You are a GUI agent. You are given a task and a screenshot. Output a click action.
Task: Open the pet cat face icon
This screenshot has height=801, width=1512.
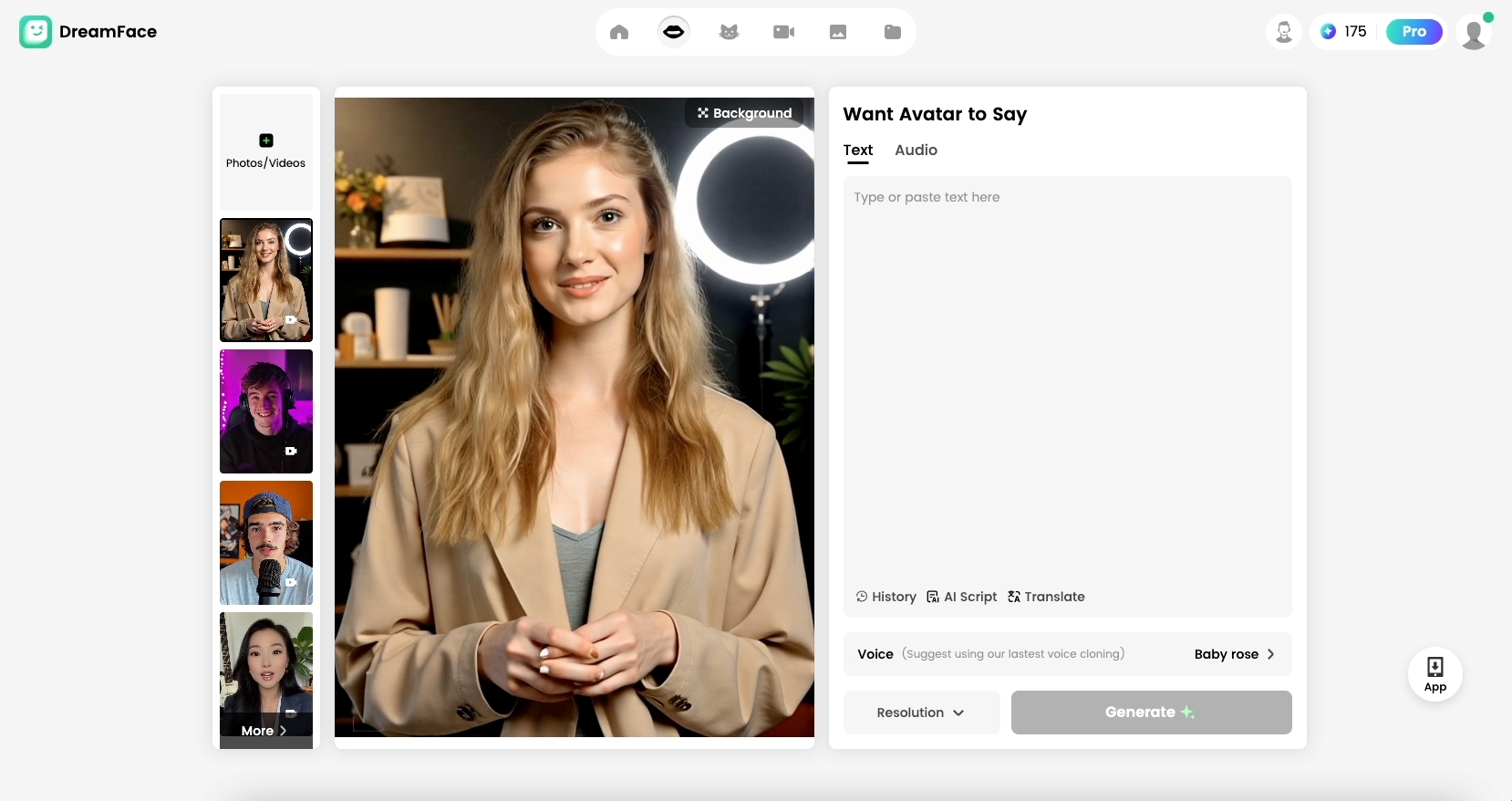729,32
